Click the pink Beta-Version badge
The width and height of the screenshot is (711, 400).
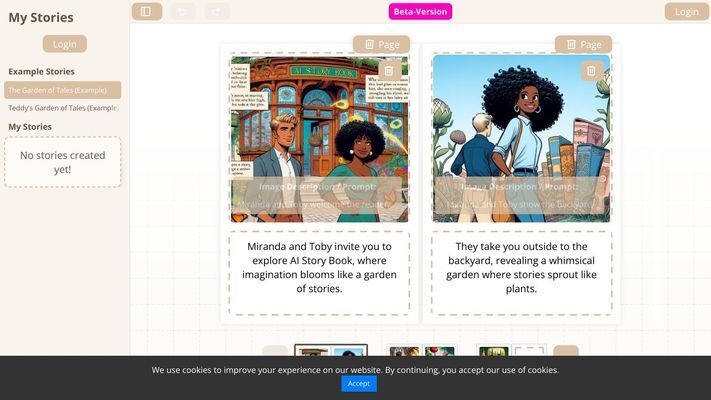point(420,11)
